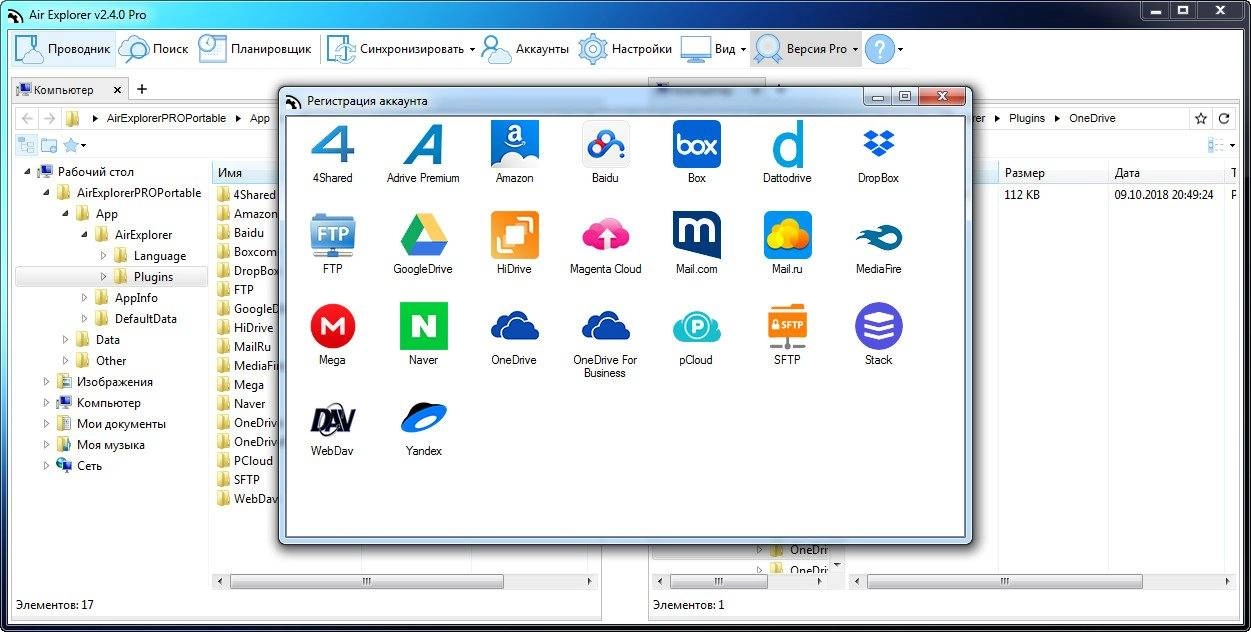Pick the Naver icon
Screen dimensions: 1251x632
[x=423, y=327]
